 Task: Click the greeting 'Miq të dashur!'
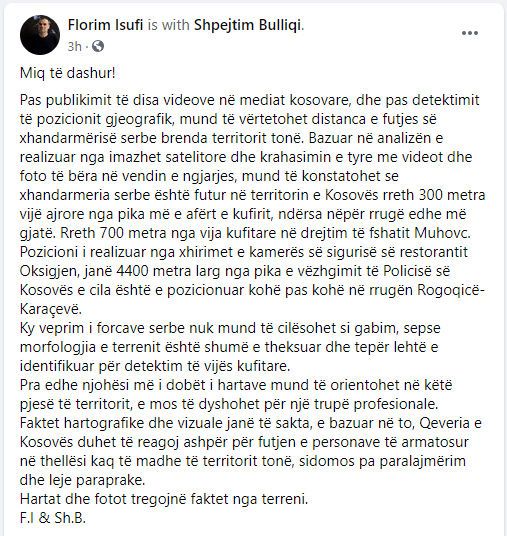[x=68, y=73]
